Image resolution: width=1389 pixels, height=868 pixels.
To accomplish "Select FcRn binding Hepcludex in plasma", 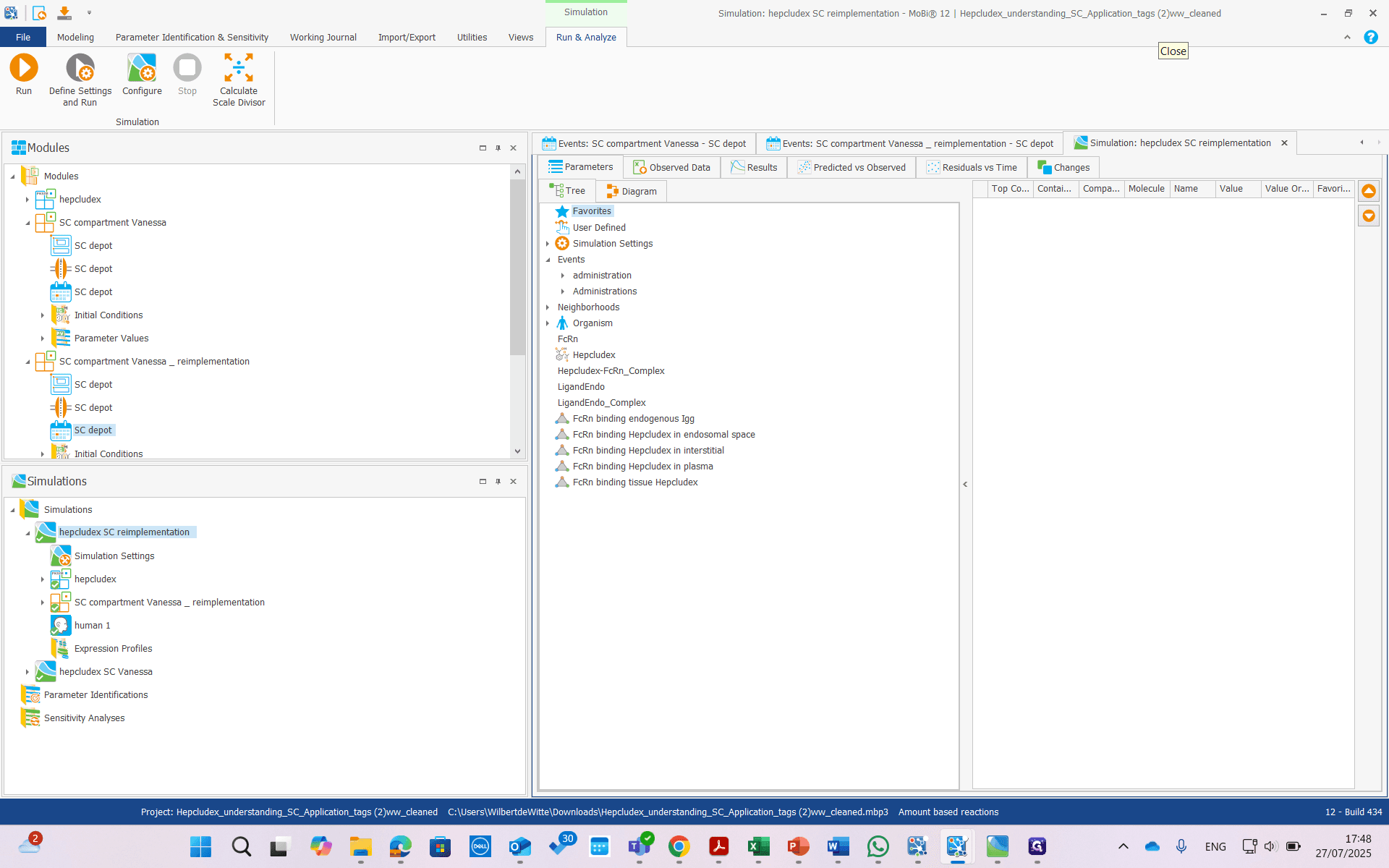I will [x=642, y=467].
